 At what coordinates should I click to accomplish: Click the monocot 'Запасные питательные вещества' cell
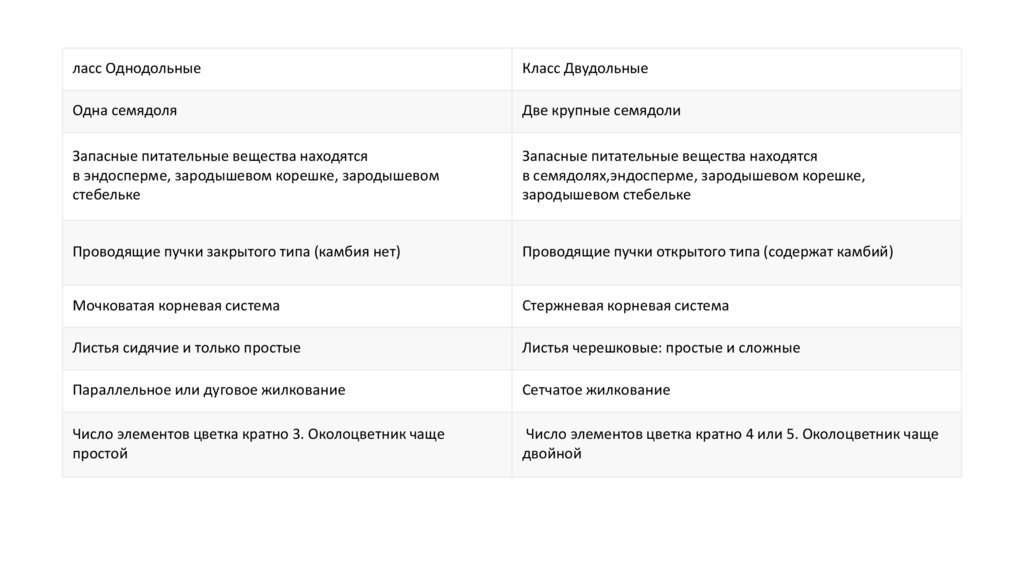255,175
